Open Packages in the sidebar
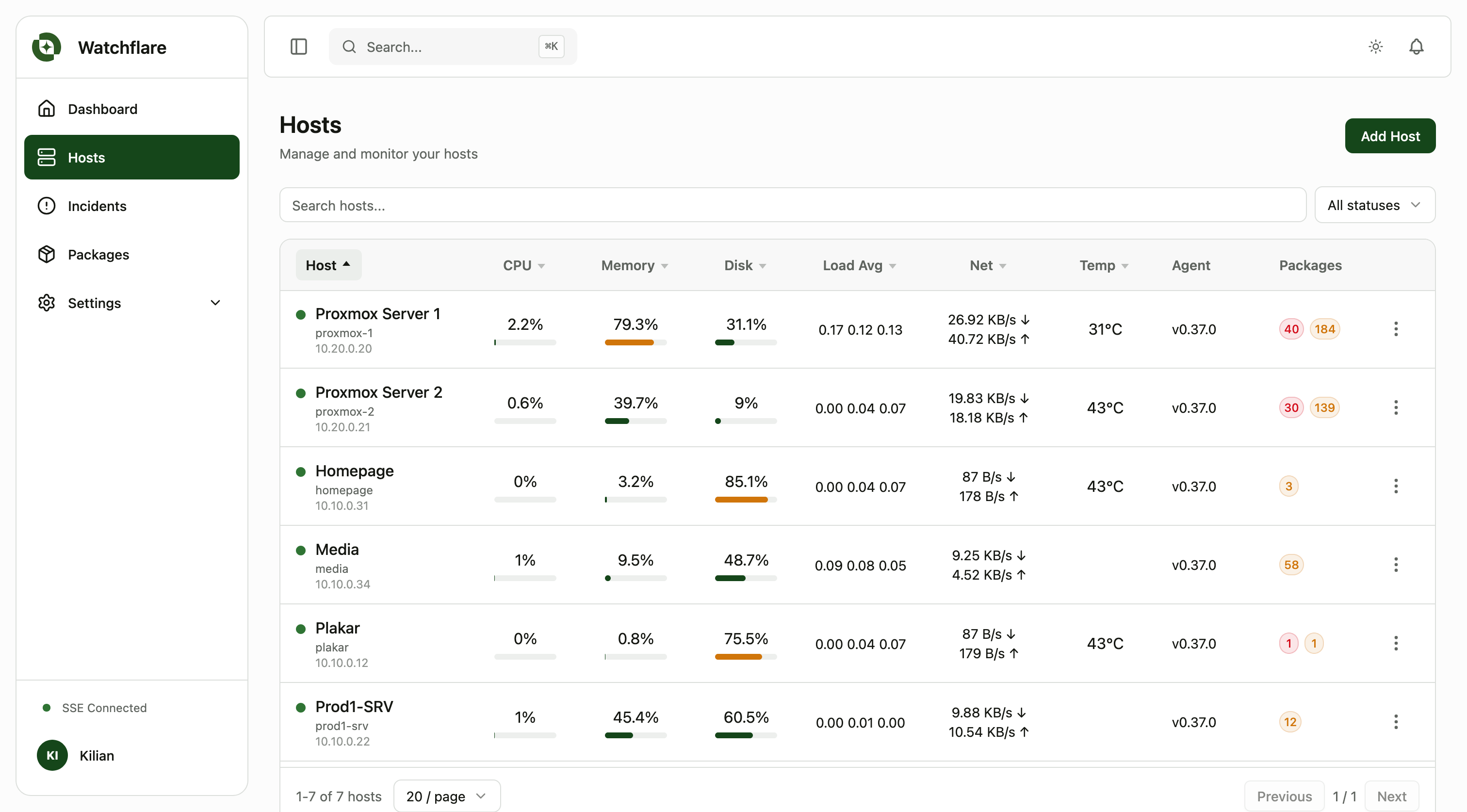1467x812 pixels. (x=131, y=254)
